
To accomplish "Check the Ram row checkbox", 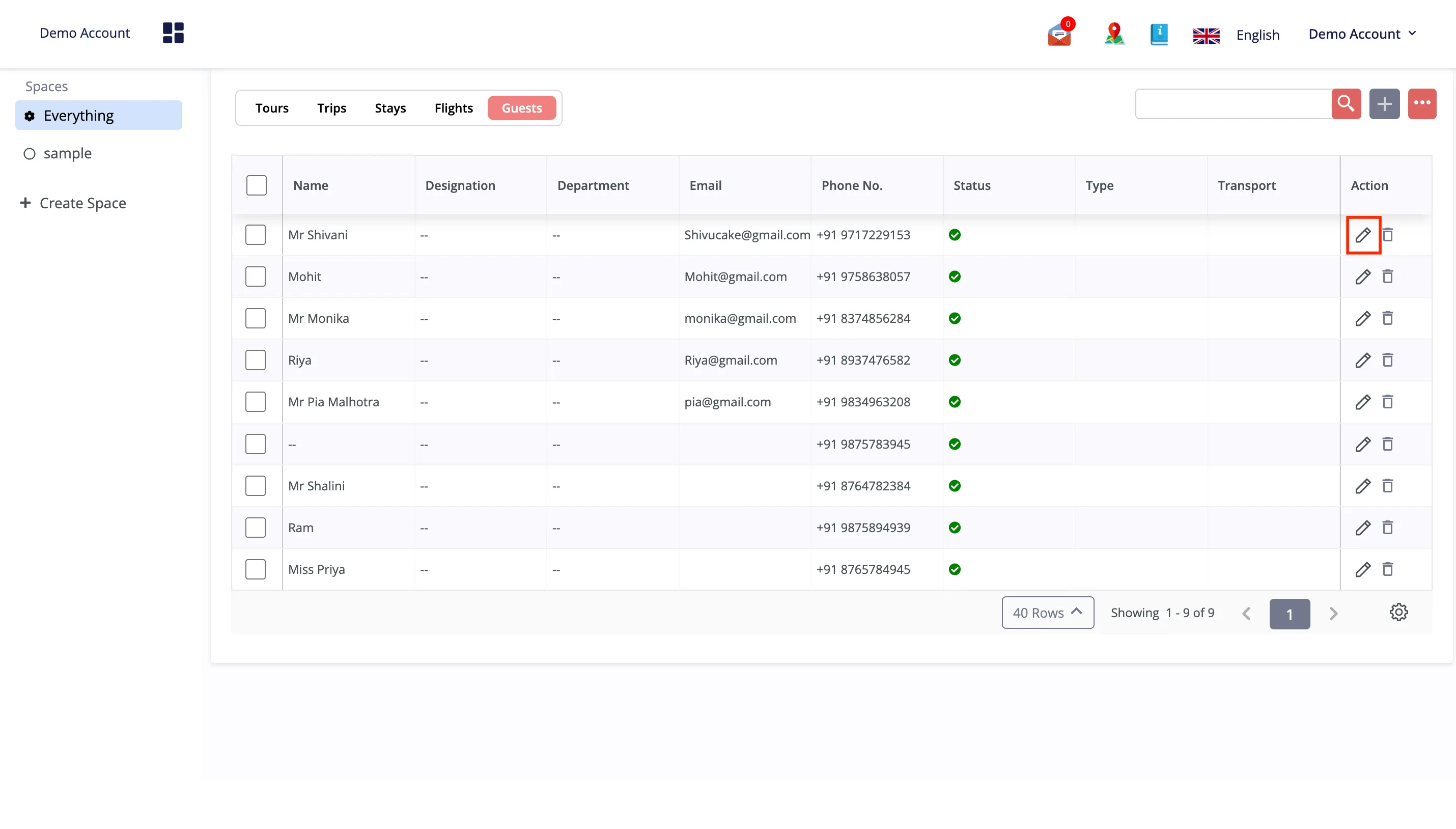I will [256, 528].
